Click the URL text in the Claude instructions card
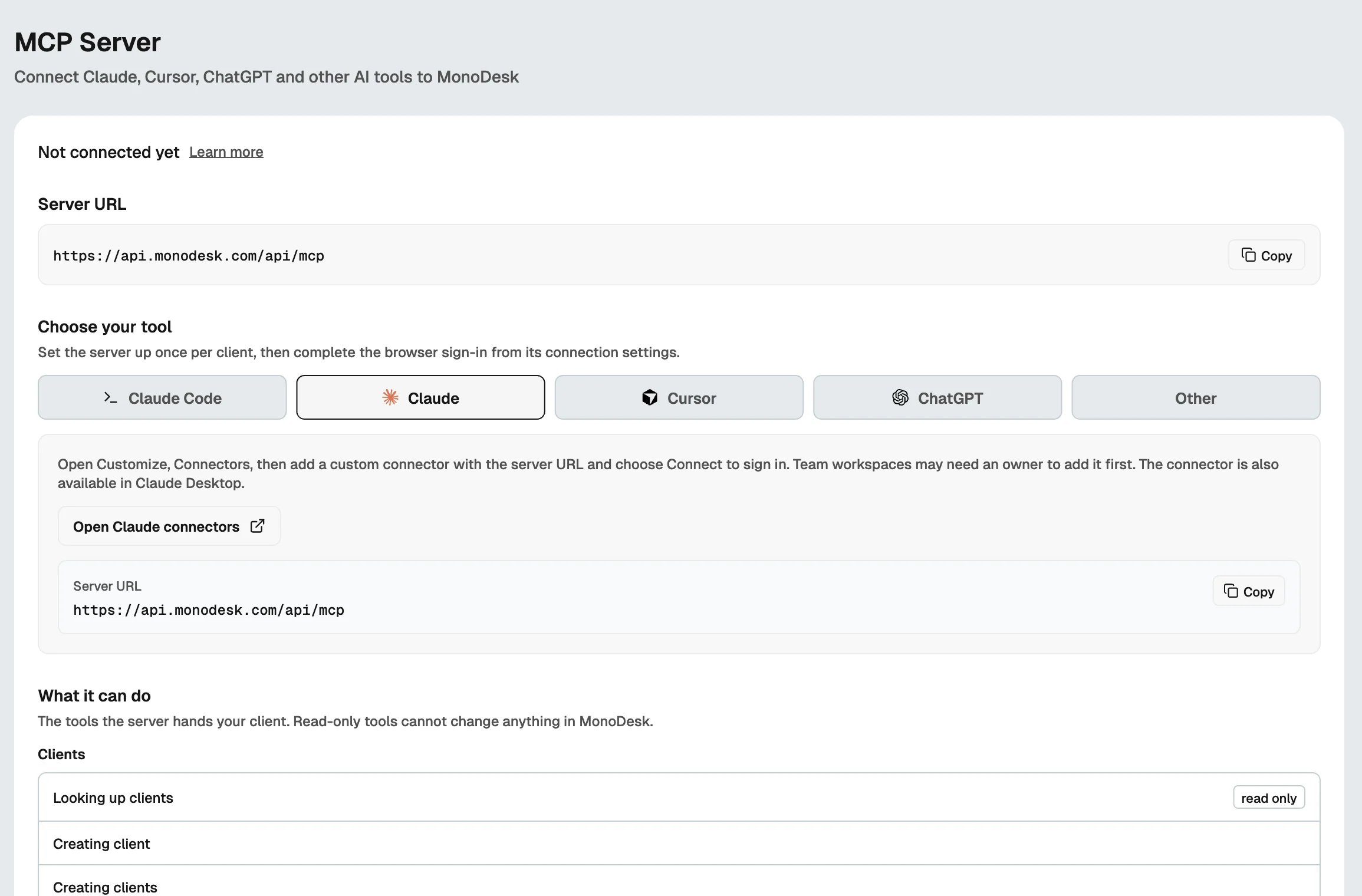Screen dimensions: 1362x896 (209, 610)
